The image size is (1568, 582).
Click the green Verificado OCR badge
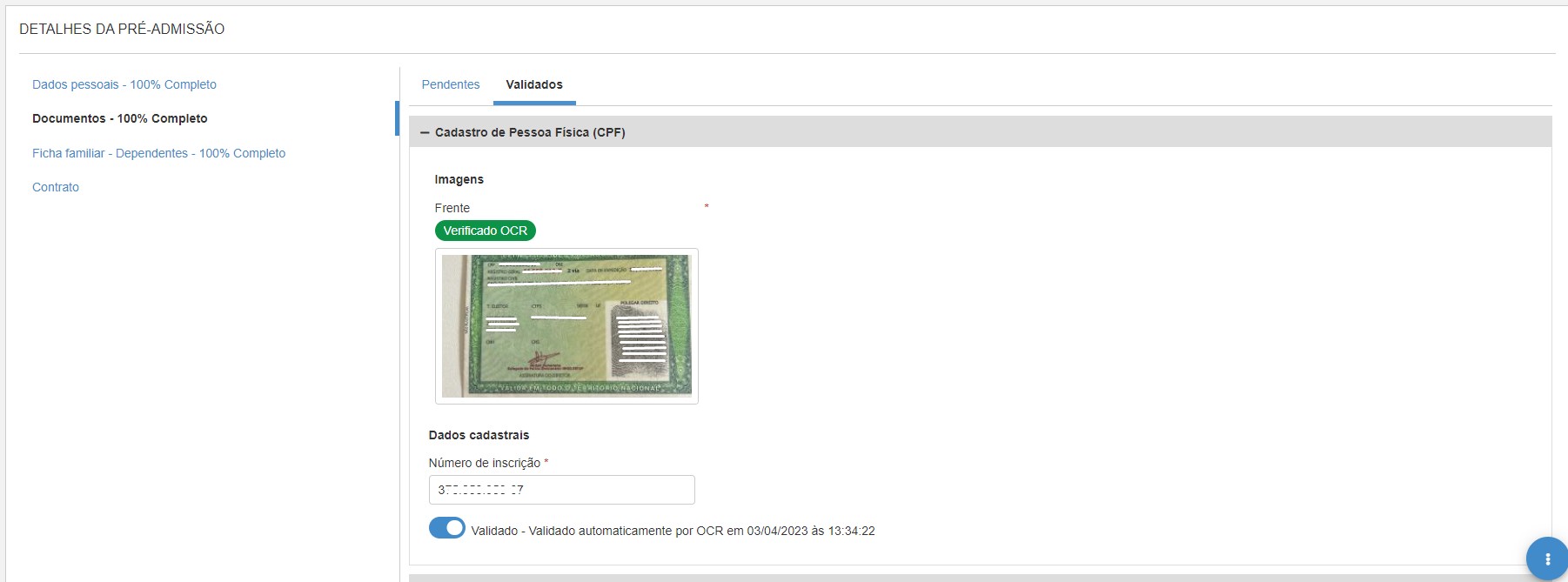coord(486,231)
